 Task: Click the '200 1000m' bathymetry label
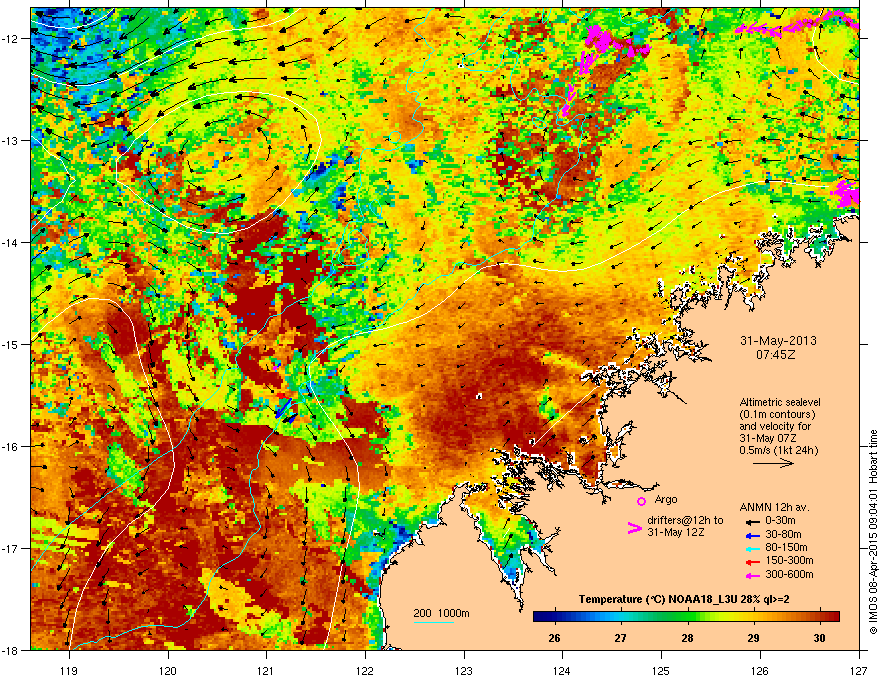pos(441,613)
